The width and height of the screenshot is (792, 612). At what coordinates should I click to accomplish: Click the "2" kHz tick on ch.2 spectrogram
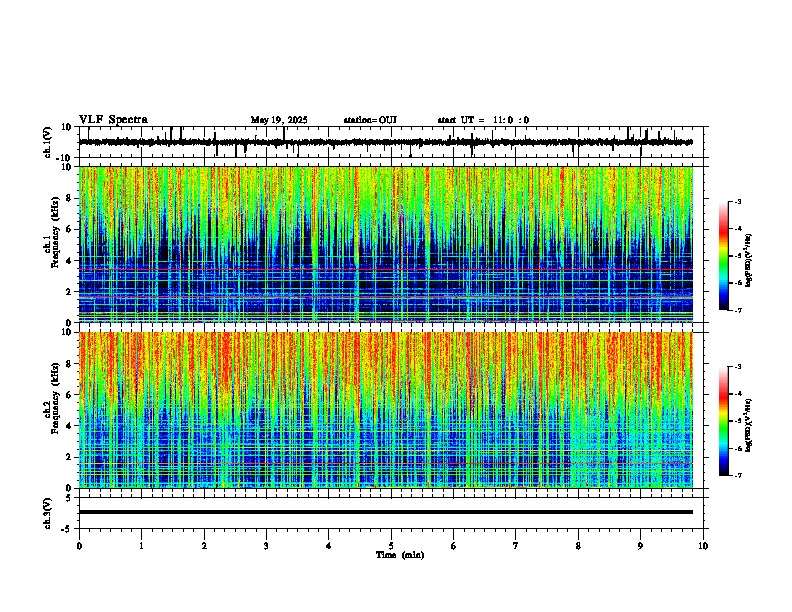coord(70,457)
